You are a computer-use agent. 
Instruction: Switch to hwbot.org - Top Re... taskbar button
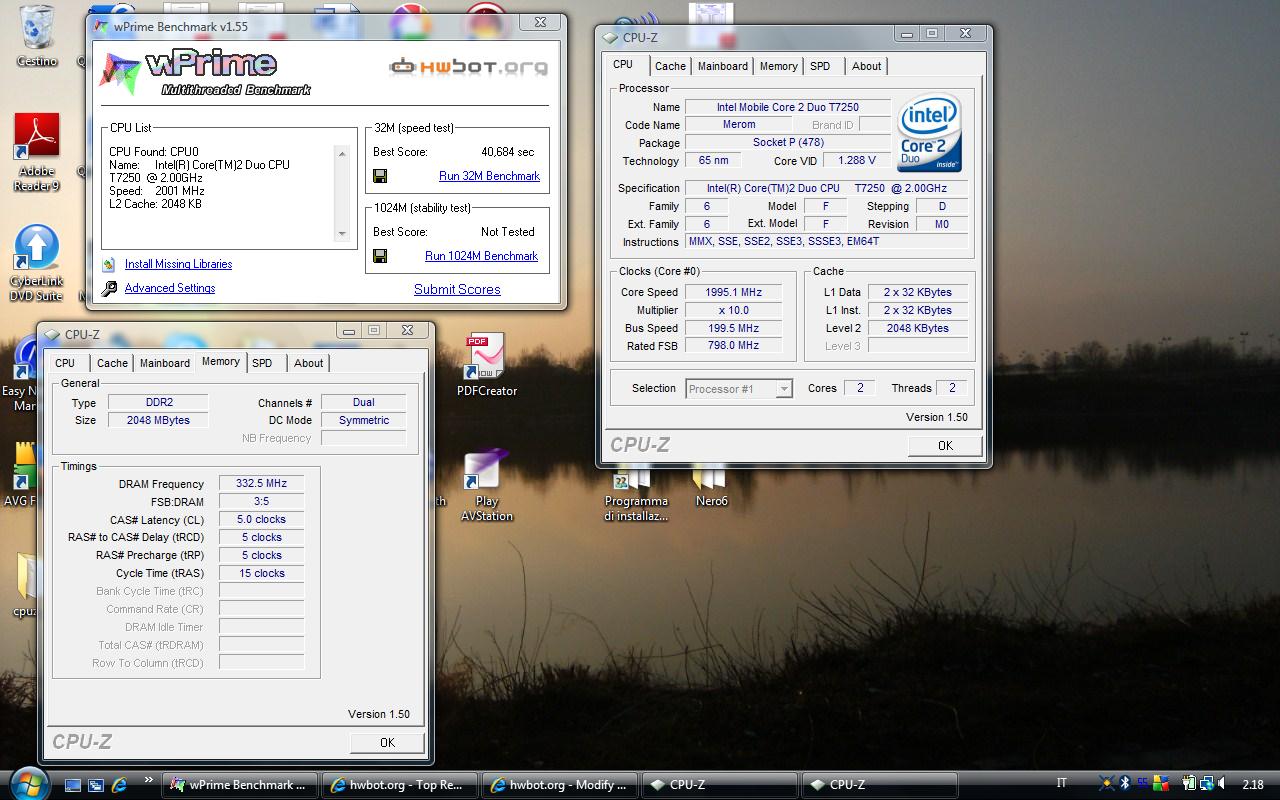400,785
